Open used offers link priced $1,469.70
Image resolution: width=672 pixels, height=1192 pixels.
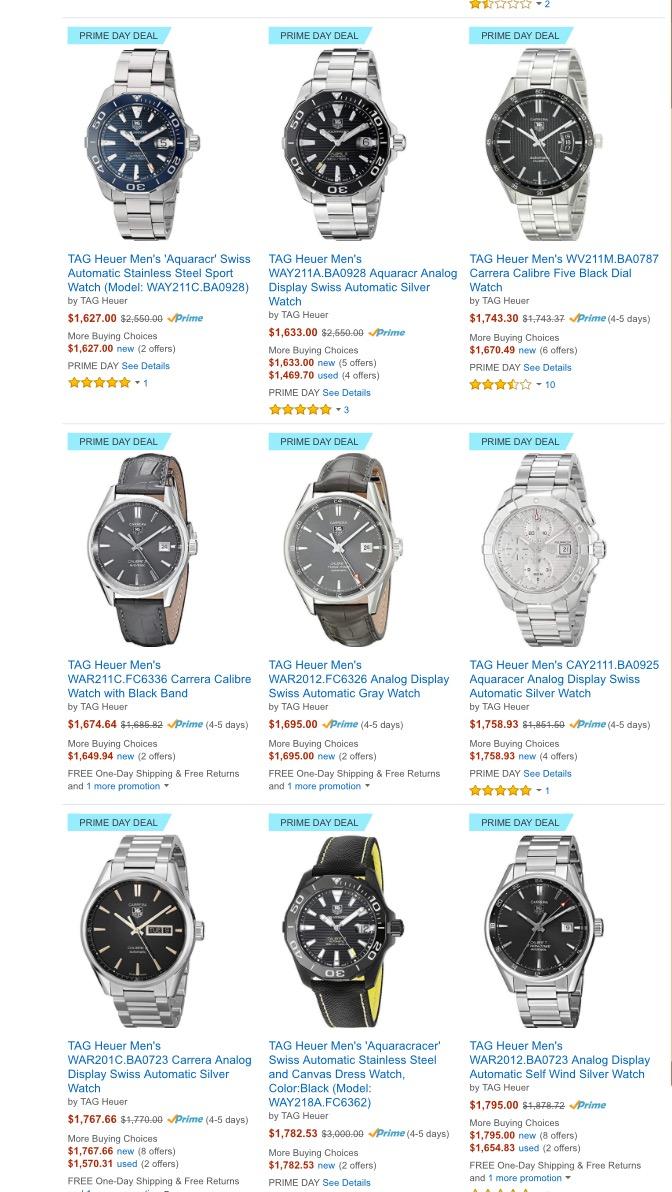point(328,376)
